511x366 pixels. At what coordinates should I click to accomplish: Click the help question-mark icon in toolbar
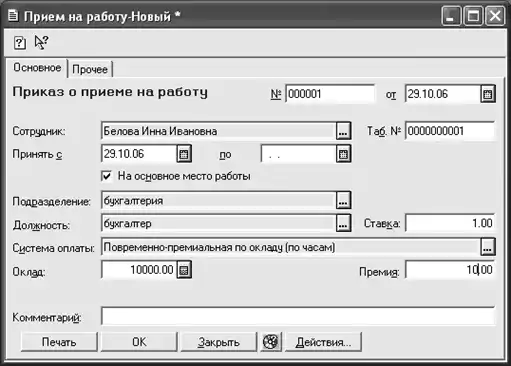pyautogui.click(x=20, y=43)
